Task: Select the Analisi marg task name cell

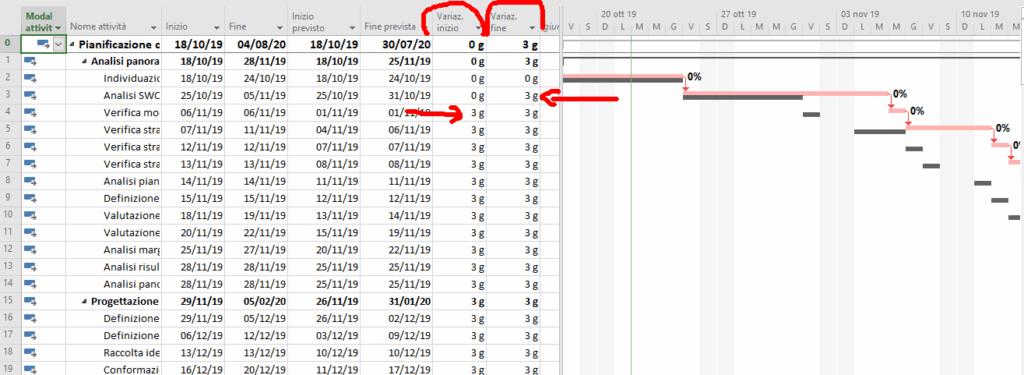Action: tap(114, 250)
